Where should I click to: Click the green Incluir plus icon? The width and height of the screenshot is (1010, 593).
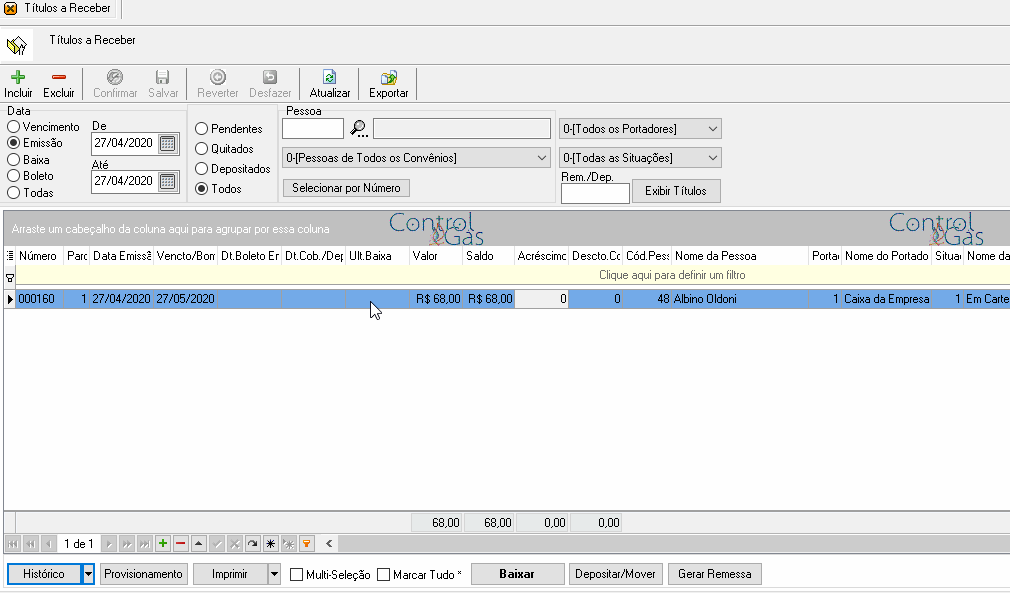(18, 77)
